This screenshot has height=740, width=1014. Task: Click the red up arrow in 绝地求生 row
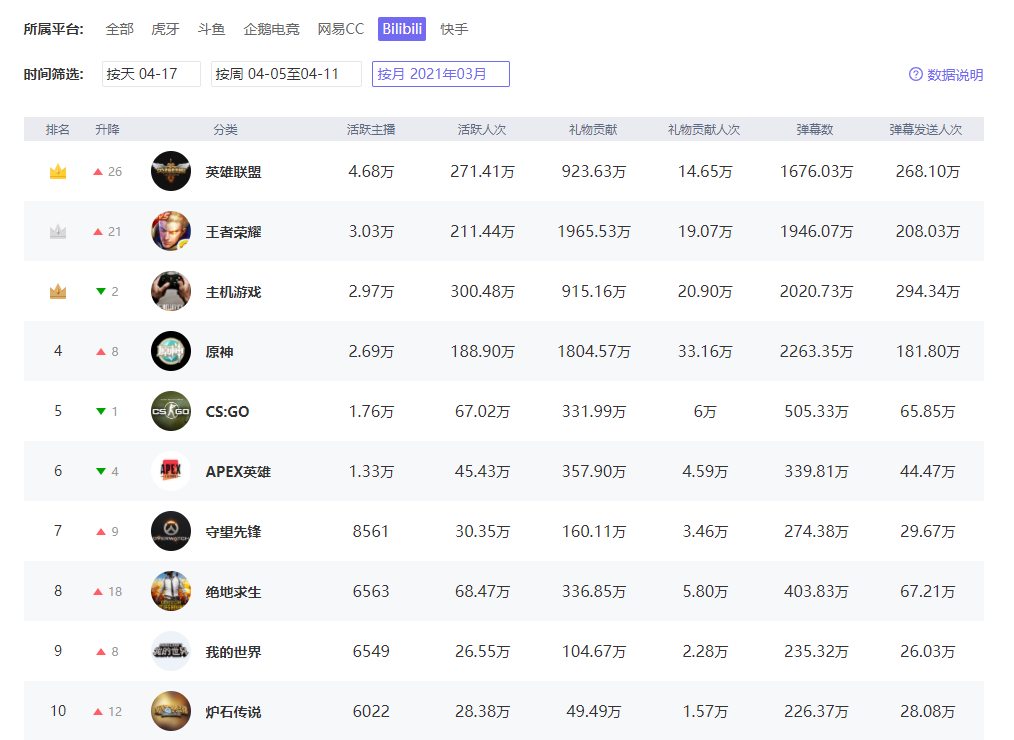click(x=98, y=591)
